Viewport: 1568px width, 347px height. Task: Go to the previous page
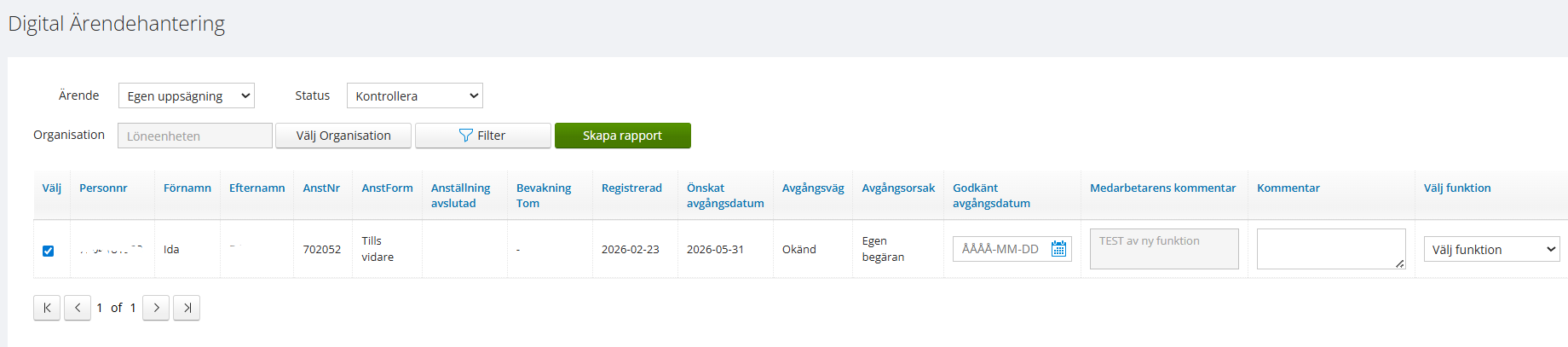click(x=78, y=308)
